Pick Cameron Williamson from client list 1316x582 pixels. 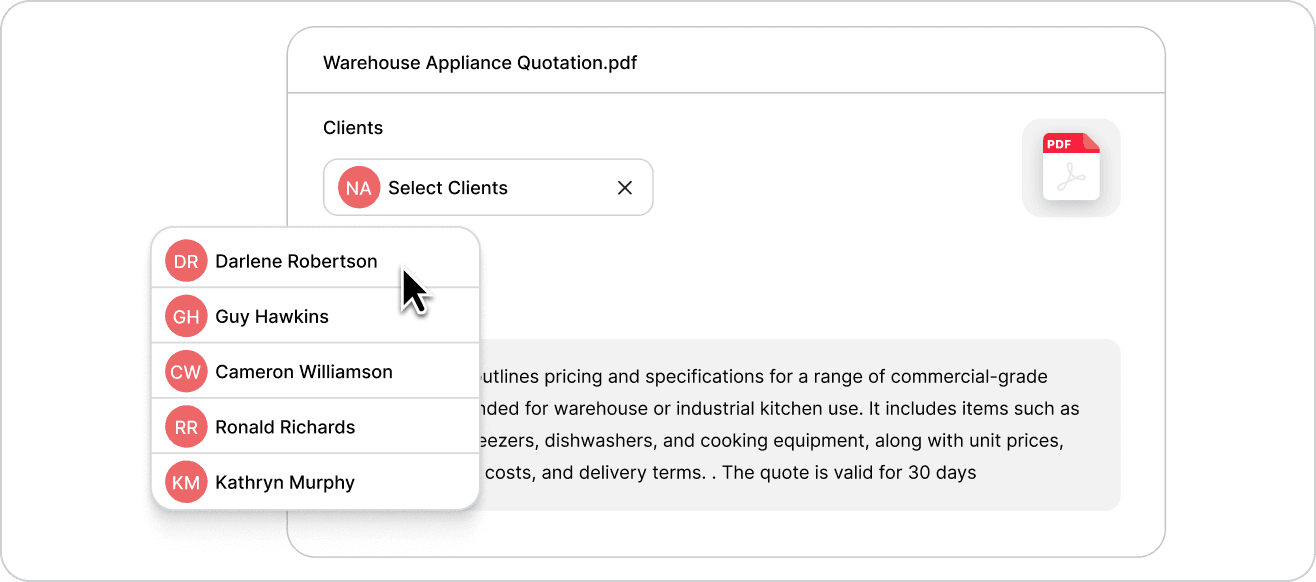pos(304,372)
